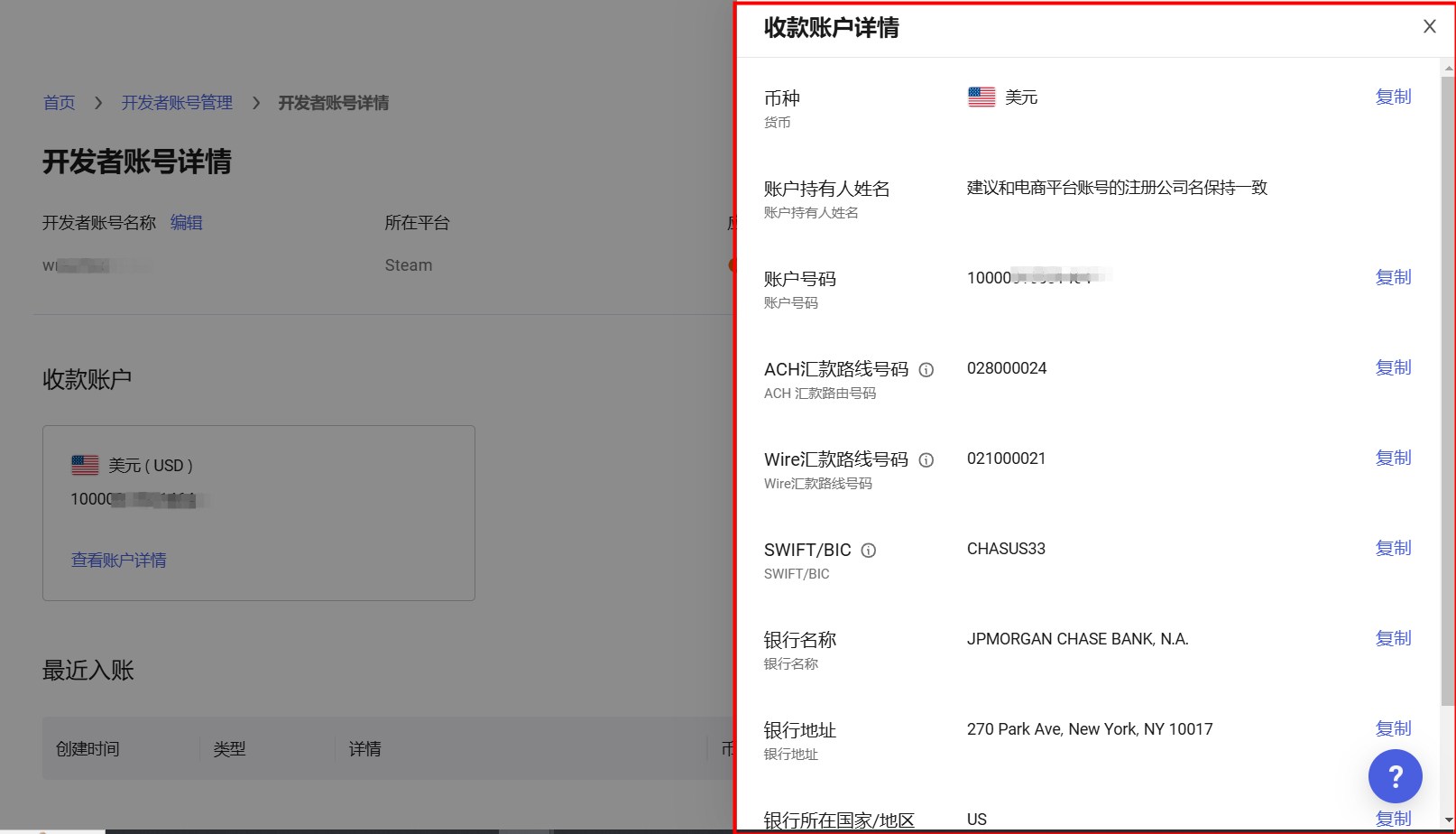Click the 创建时间 column header
Image resolution: width=1456 pixels, height=834 pixels.
click(x=88, y=749)
